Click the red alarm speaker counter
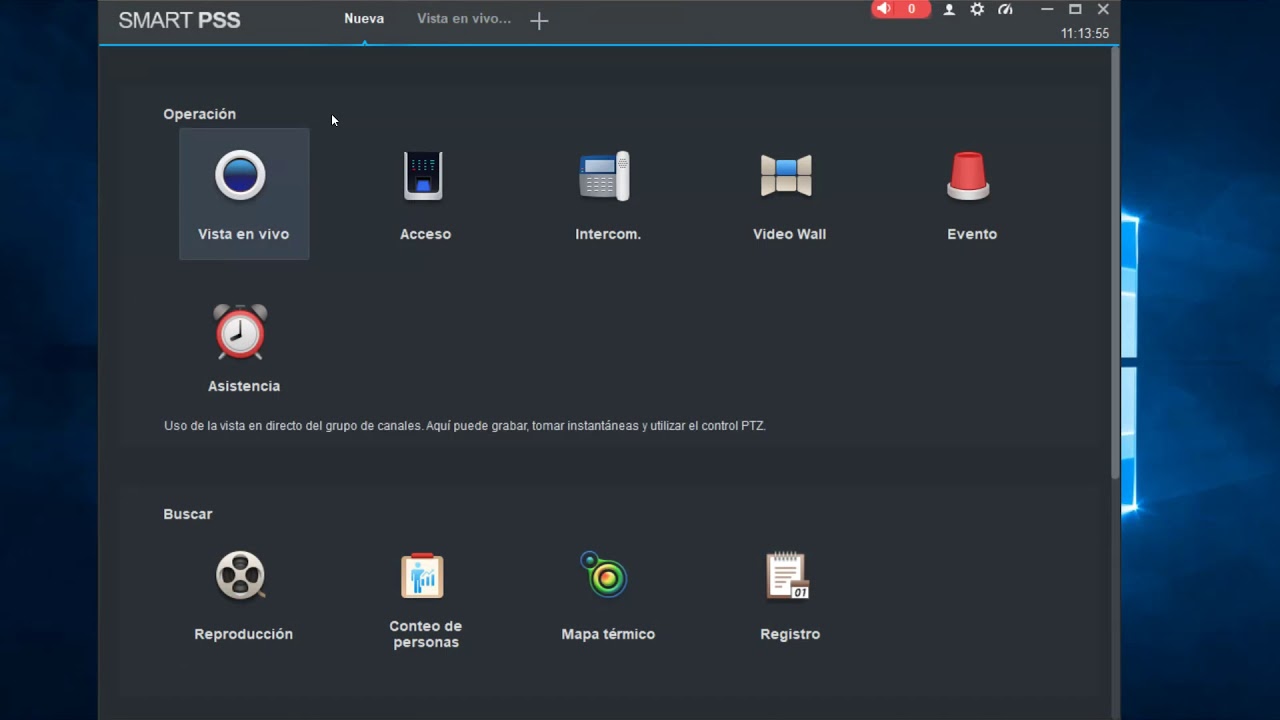 click(900, 9)
